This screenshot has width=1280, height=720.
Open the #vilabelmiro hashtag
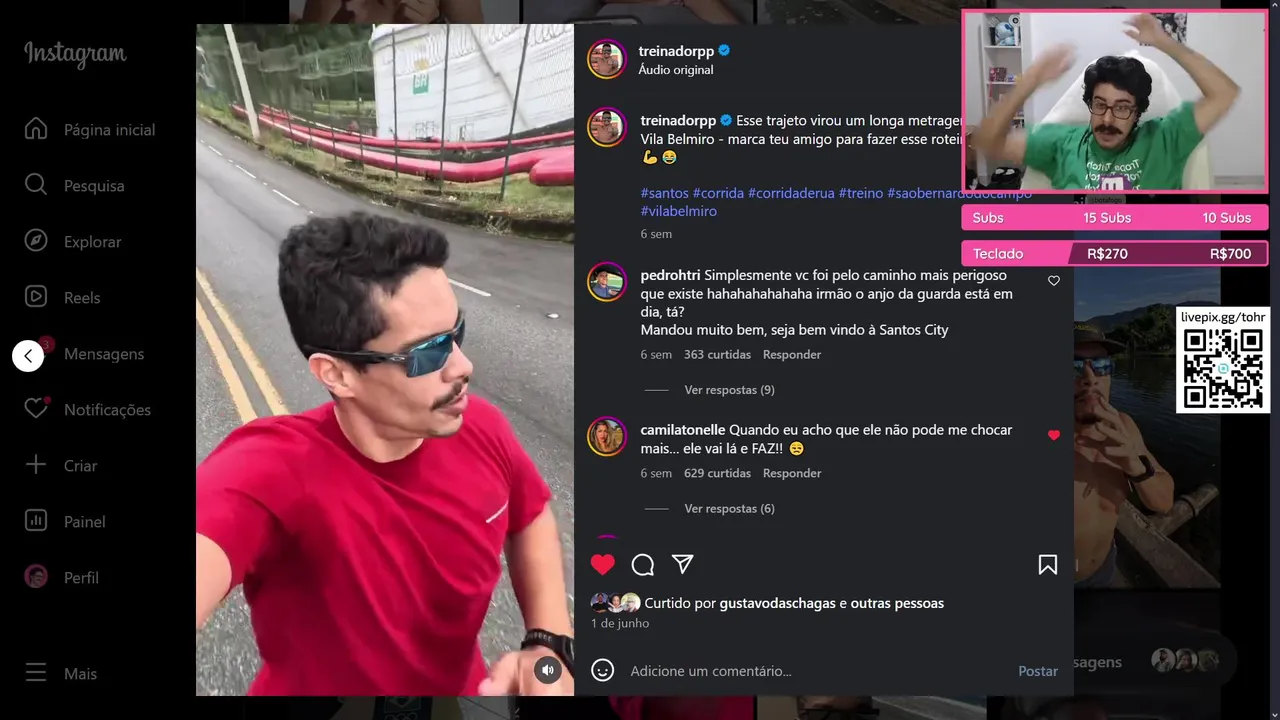679,211
